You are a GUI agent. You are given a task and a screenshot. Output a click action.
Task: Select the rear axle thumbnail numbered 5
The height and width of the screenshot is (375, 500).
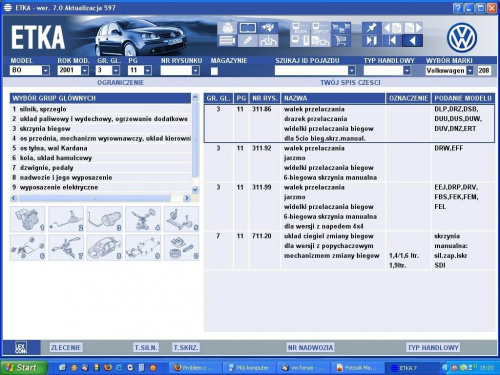pos(181,219)
